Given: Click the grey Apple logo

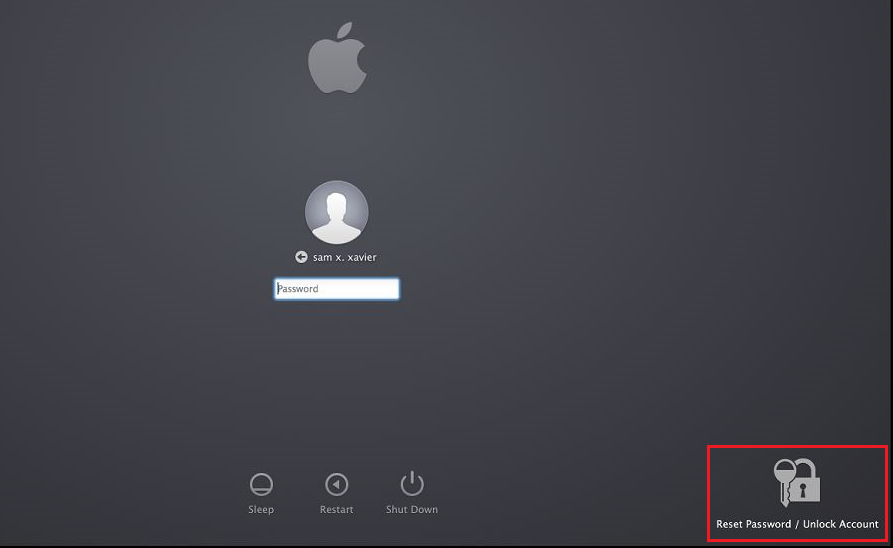Looking at the screenshot, I should (x=337, y=60).
